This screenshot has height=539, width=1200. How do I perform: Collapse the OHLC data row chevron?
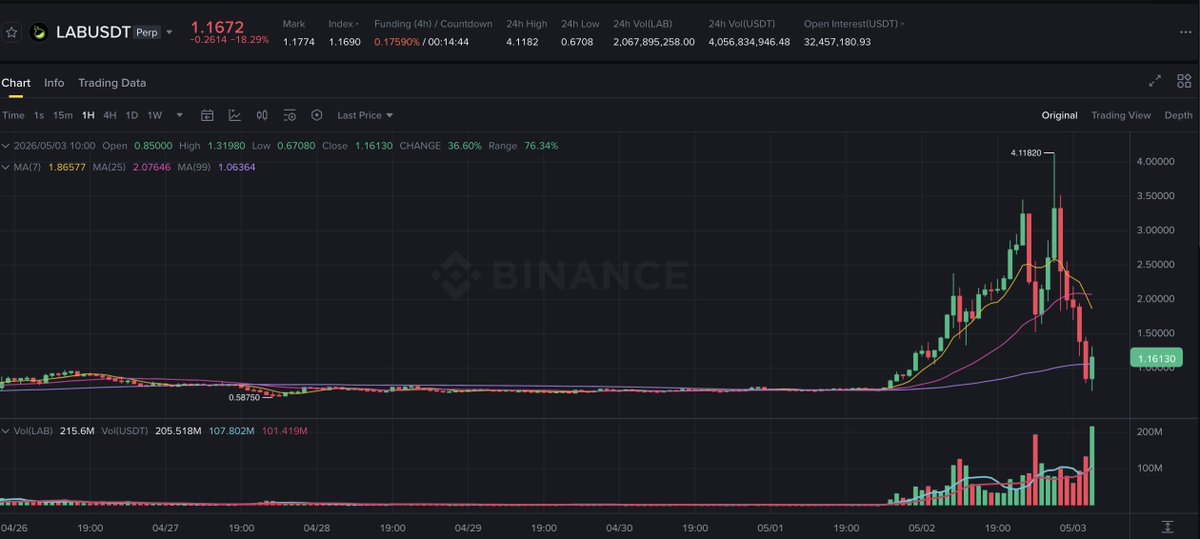click(5, 146)
